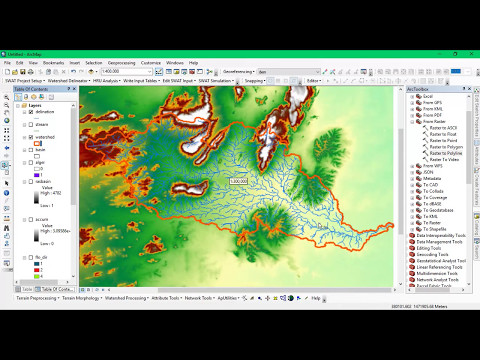Open the Geoprocessing menu
The image size is (480, 360).
pos(121,63)
